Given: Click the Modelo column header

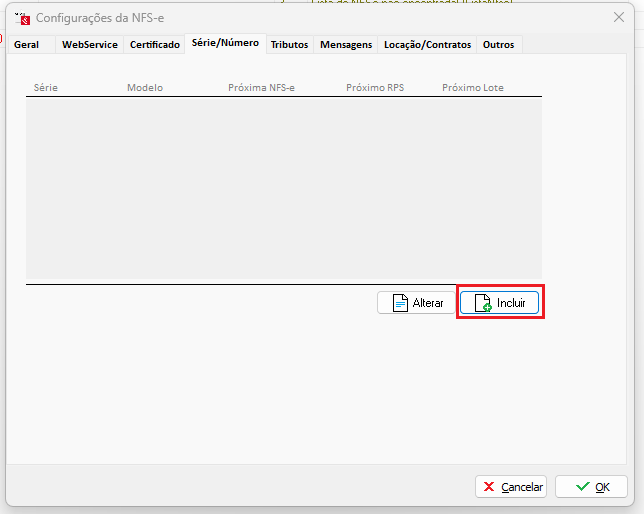Looking at the screenshot, I should coord(145,88).
